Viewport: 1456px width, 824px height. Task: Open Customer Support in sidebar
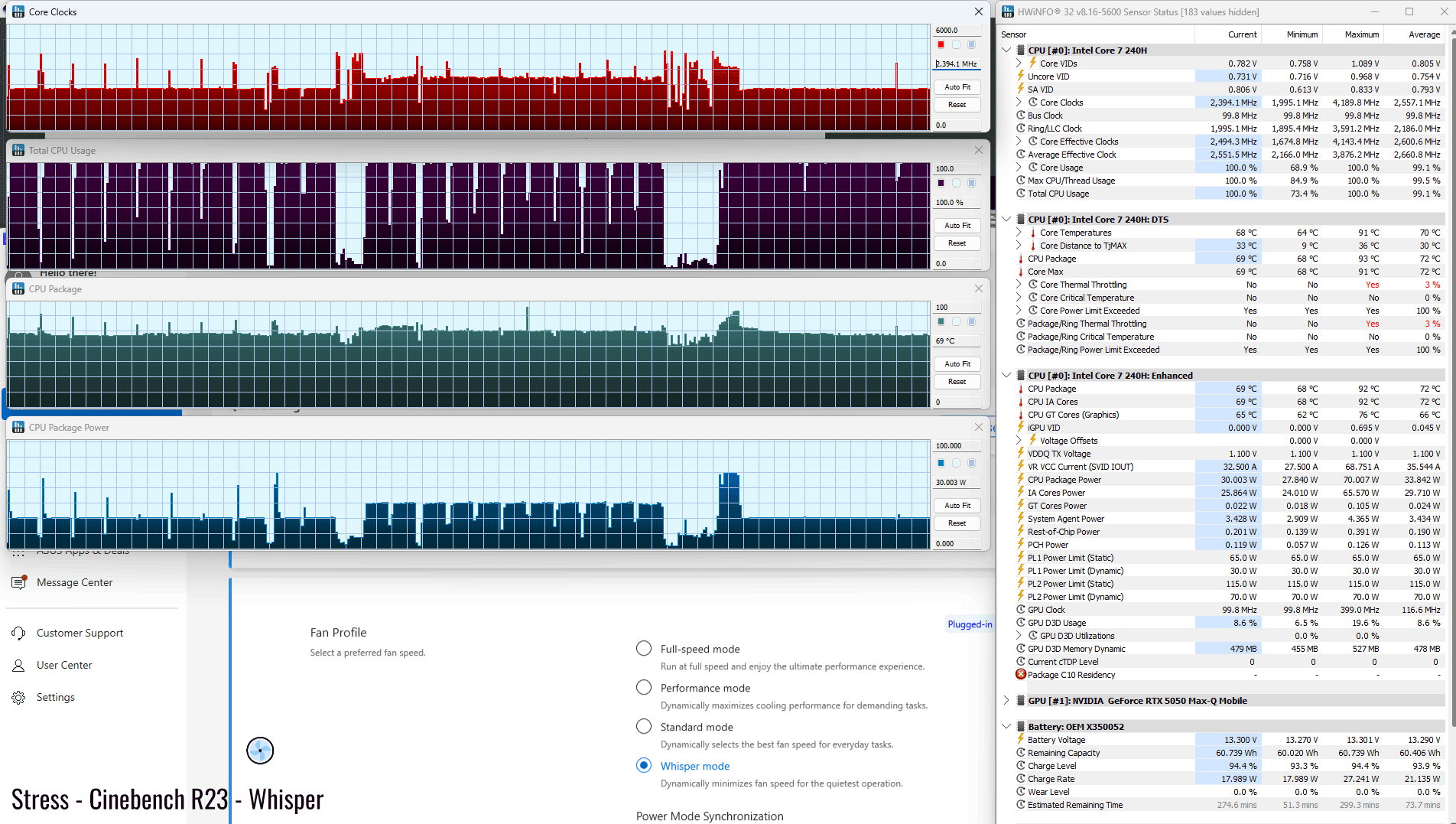[80, 633]
